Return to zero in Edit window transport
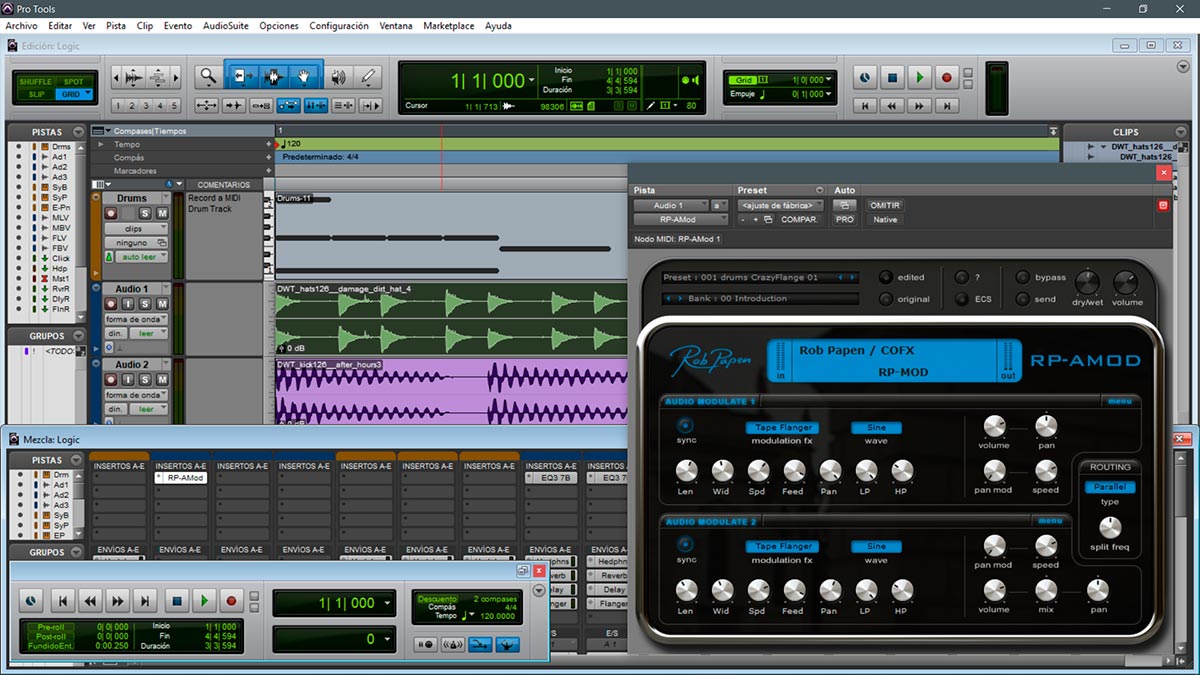Screen dimensions: 1200x675 coord(866,105)
